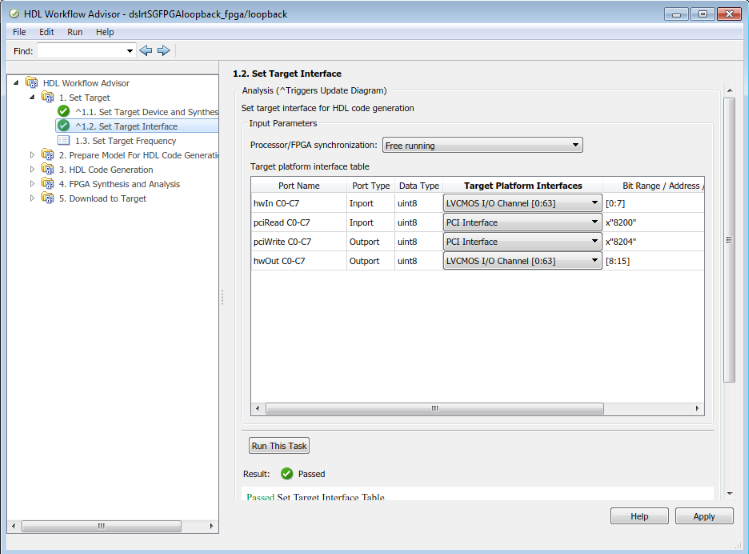The height and width of the screenshot is (554, 749).
Task: Click the HDL Workflow Advisor root folder icon
Action: [x=32, y=83]
